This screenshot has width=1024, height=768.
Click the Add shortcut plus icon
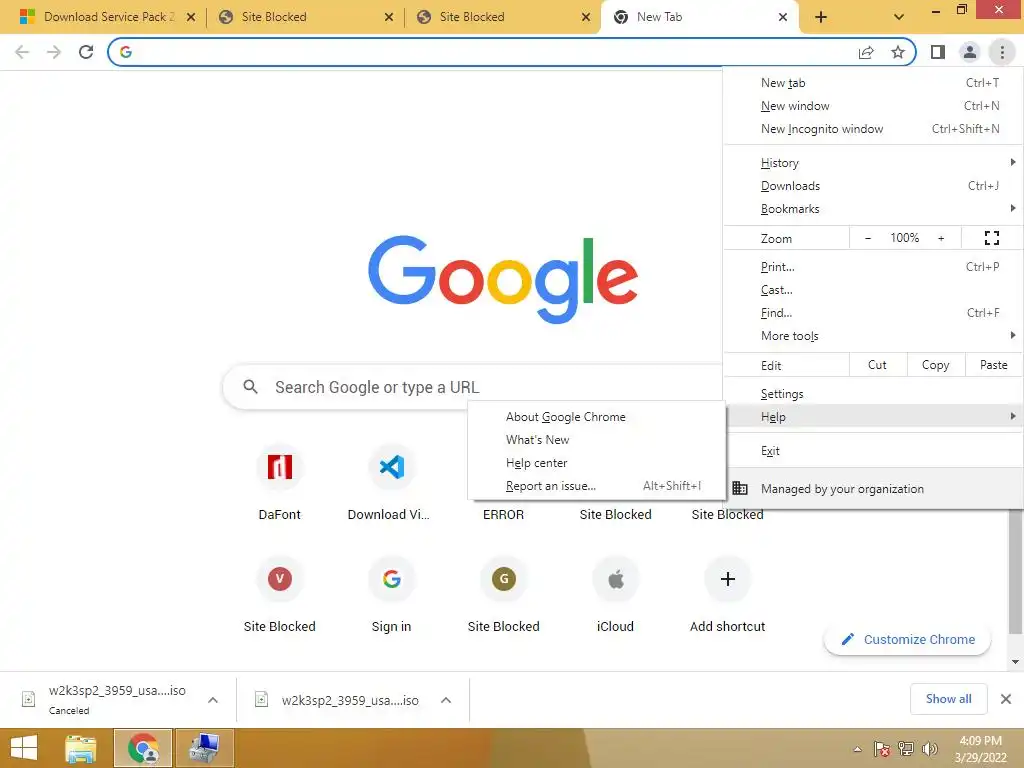click(728, 579)
